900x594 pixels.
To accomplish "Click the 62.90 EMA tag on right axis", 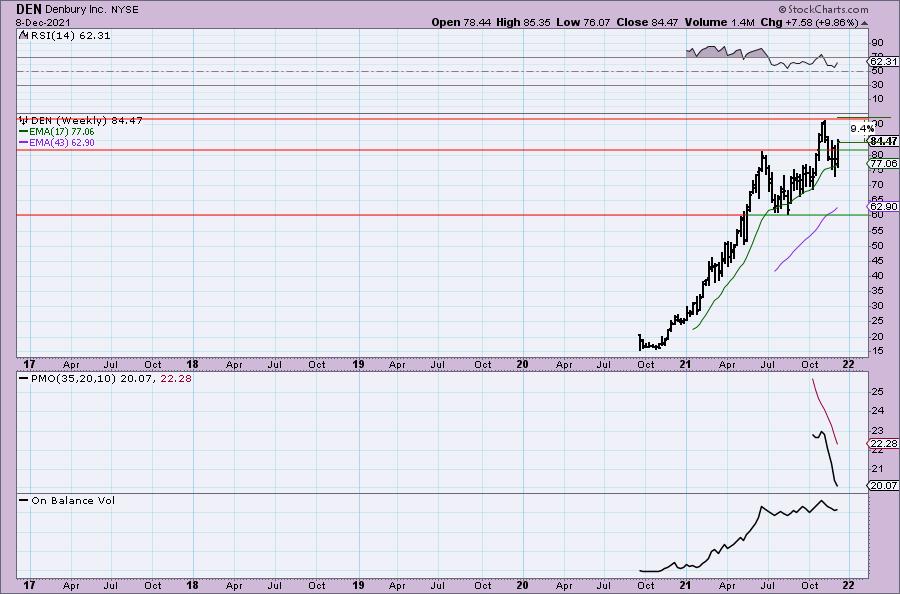I will 883,207.
